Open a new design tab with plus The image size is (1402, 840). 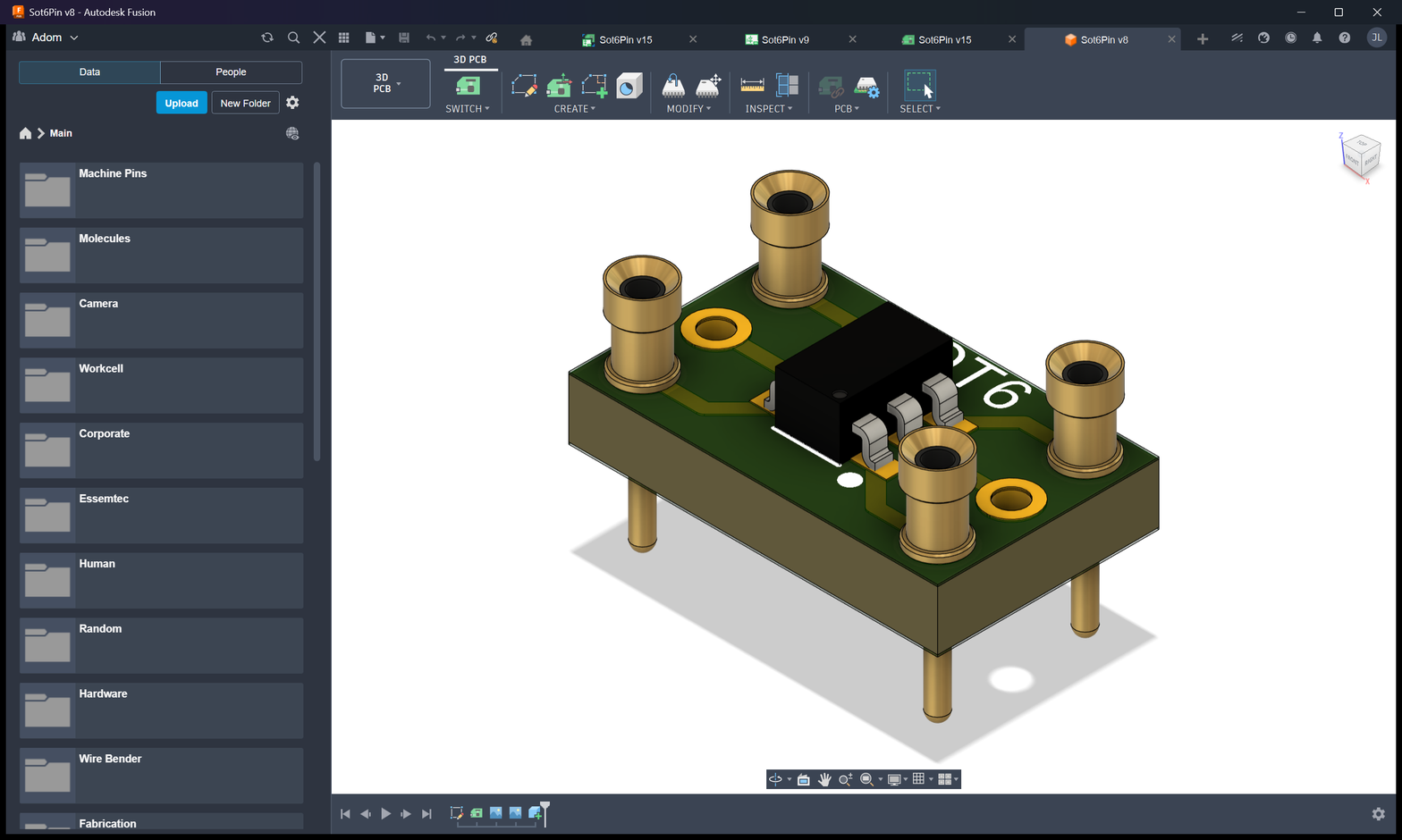tap(1203, 38)
